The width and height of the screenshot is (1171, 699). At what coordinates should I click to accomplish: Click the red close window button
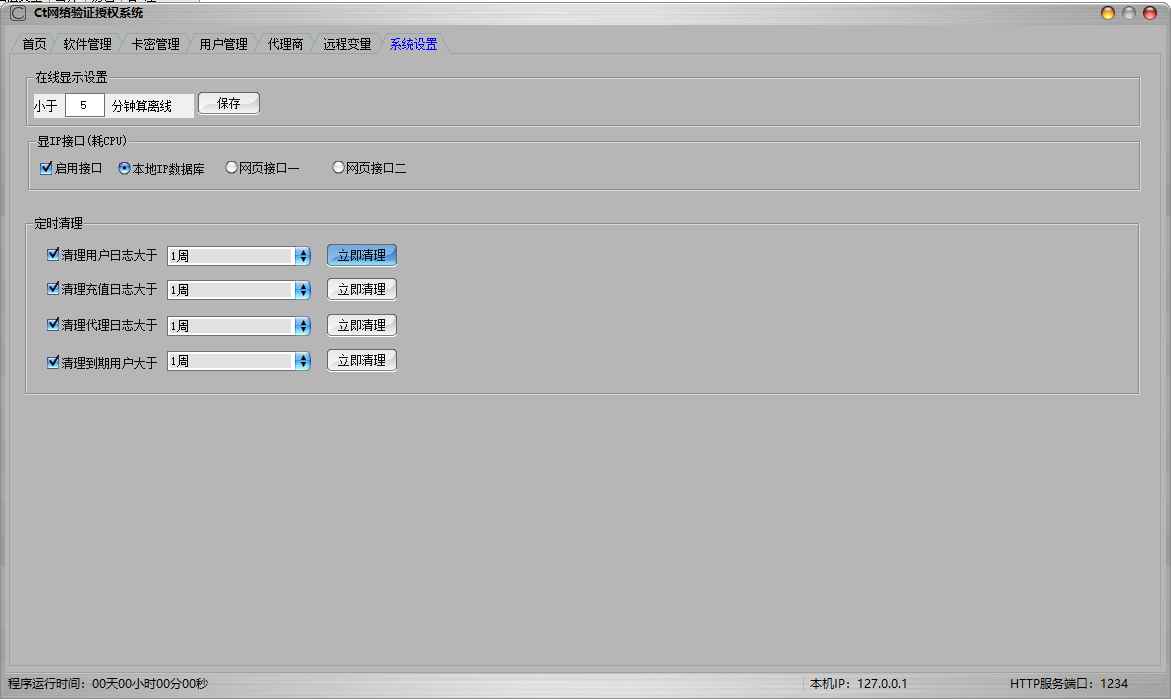[x=1150, y=13]
